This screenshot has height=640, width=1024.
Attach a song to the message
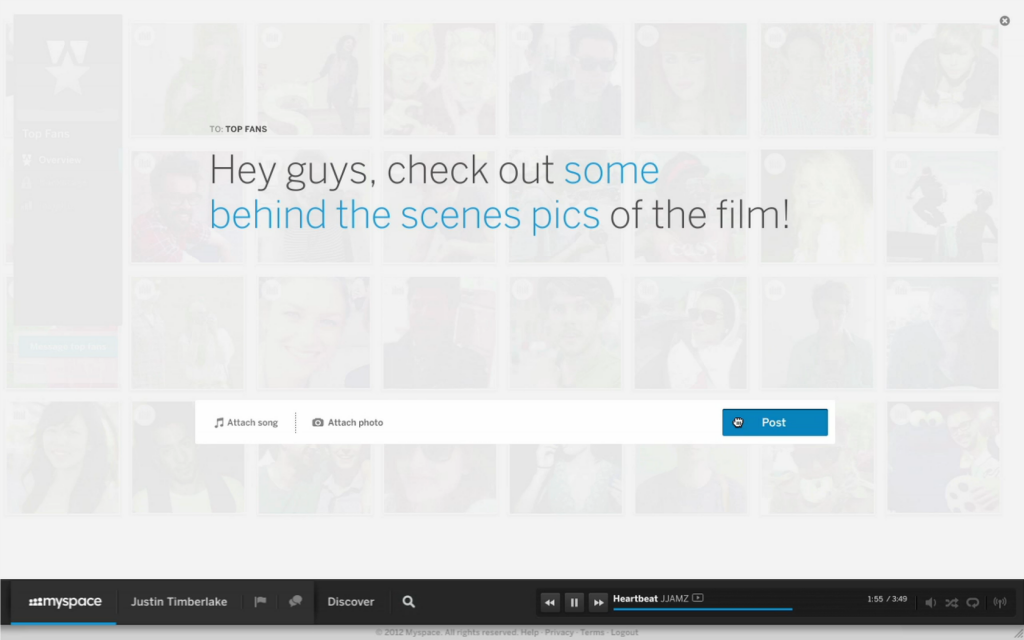246,423
